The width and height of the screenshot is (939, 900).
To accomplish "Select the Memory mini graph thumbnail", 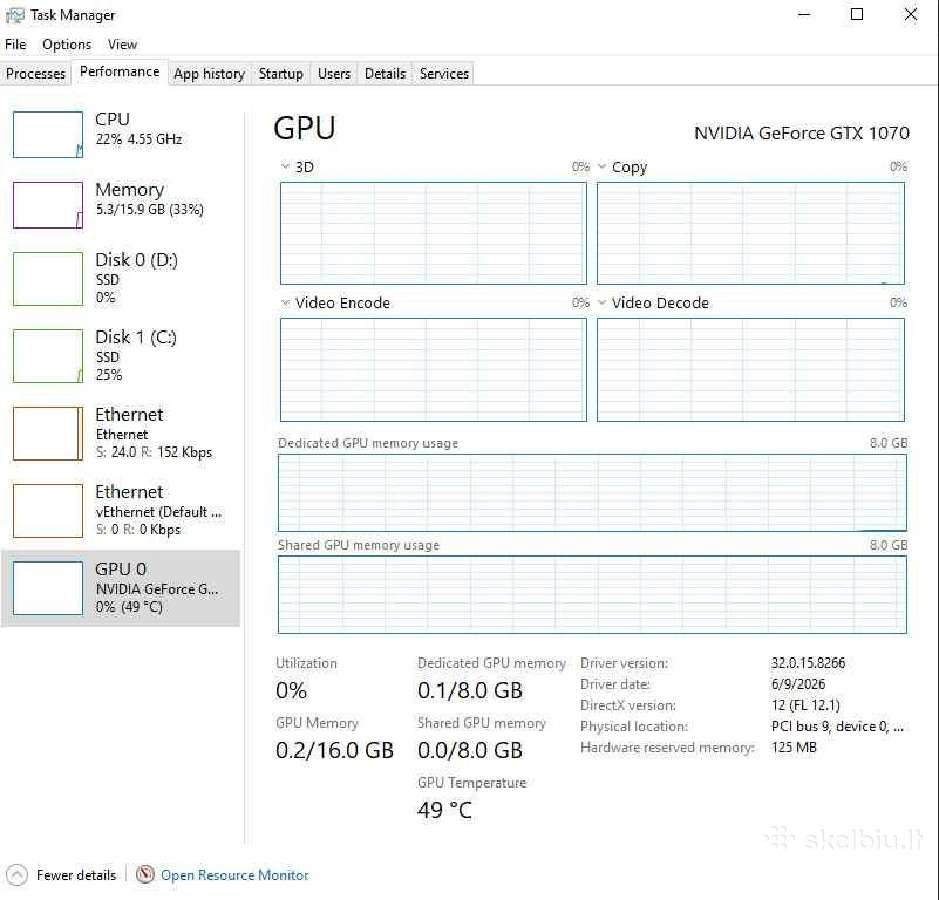I will point(48,205).
